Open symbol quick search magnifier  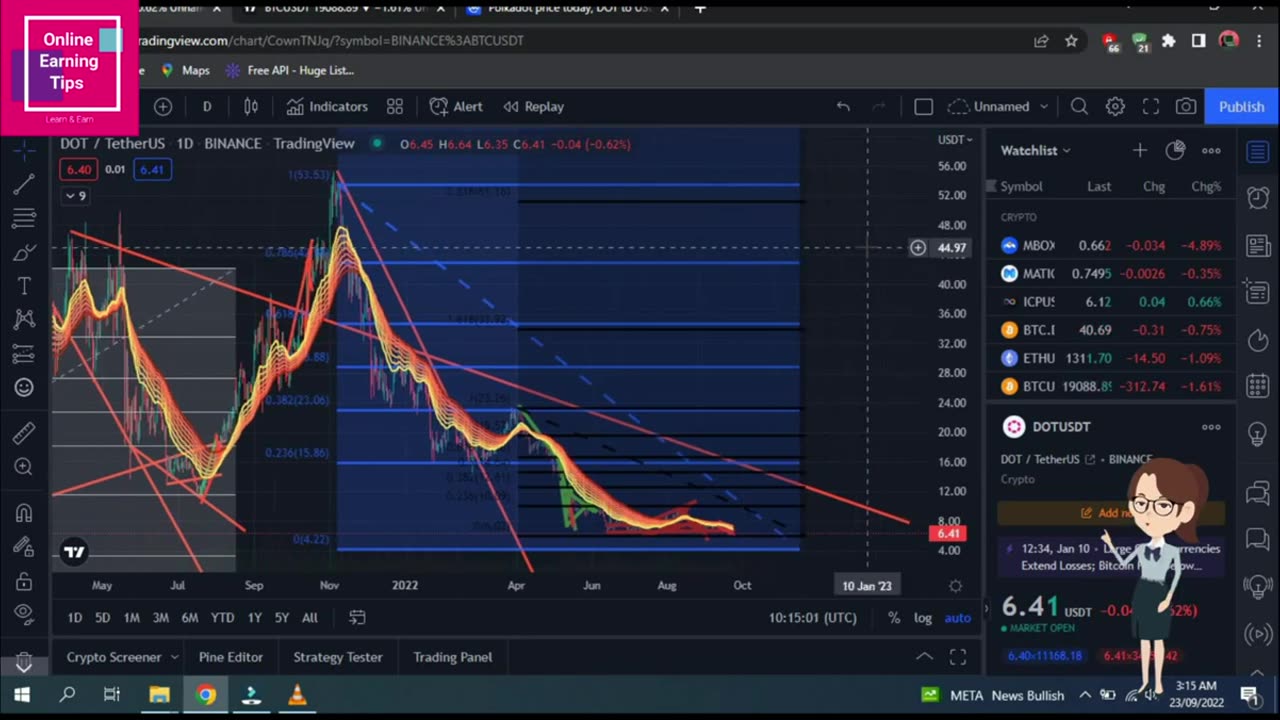coord(1079,106)
